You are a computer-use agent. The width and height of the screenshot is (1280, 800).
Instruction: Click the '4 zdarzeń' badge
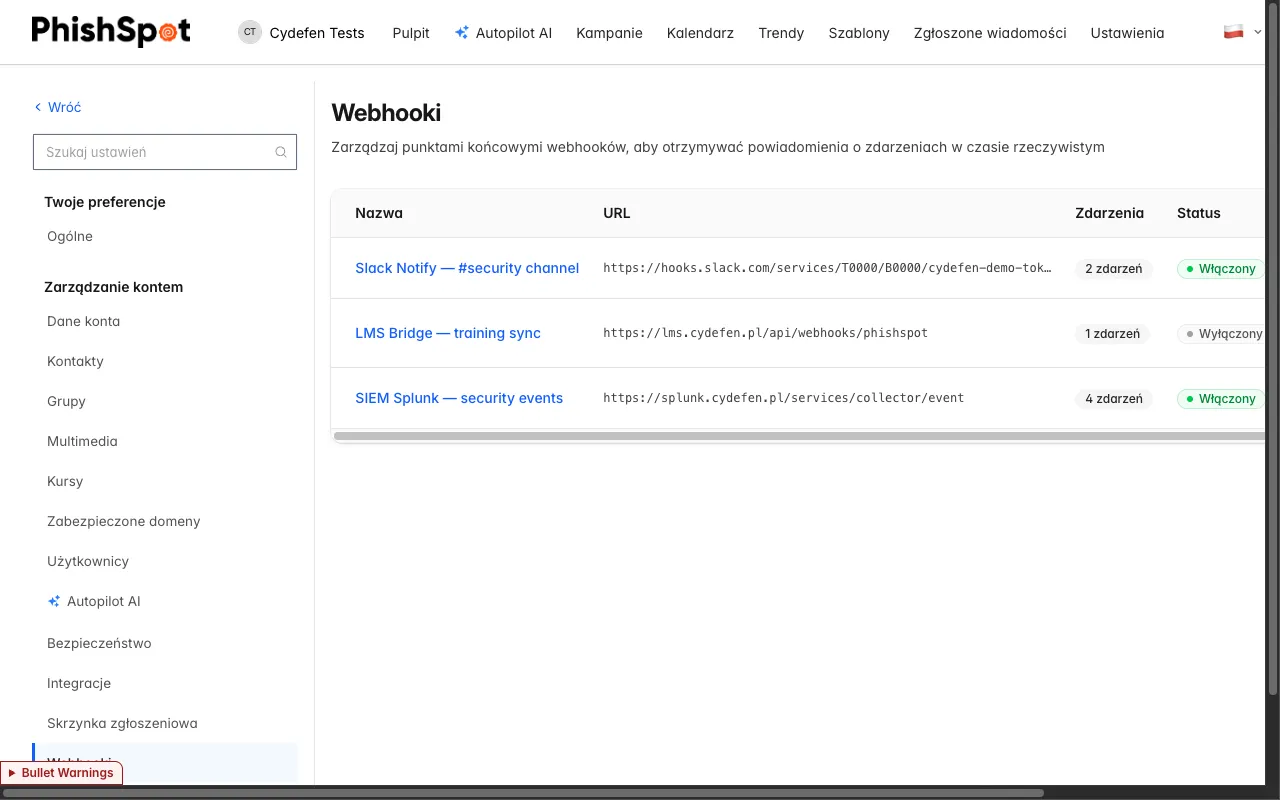pos(1114,399)
